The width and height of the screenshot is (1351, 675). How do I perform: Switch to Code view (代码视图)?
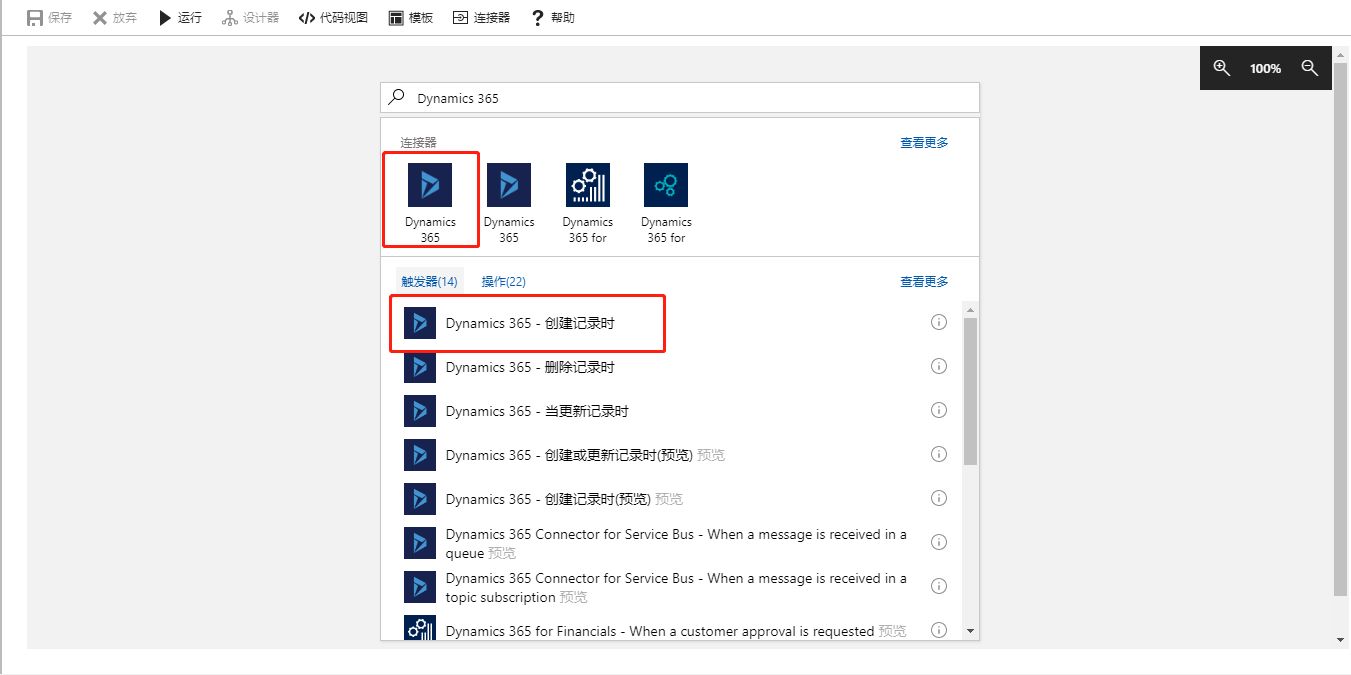(x=333, y=18)
